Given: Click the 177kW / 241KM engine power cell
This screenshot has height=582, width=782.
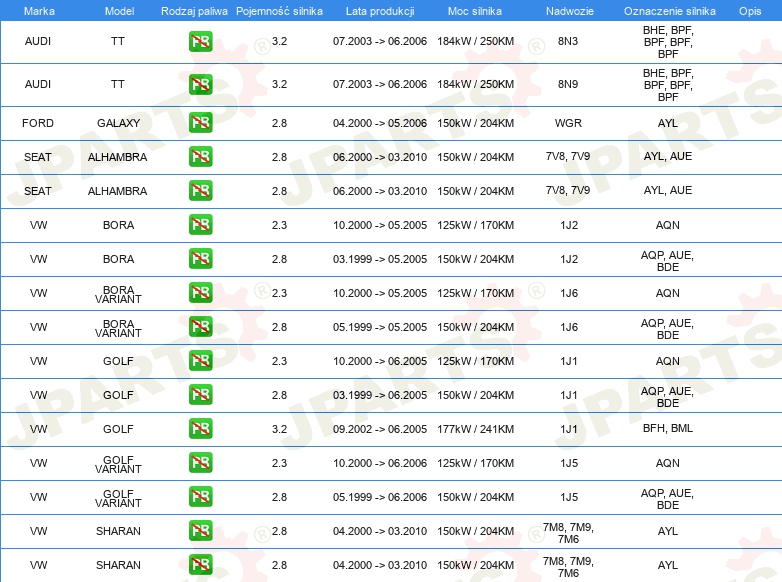Looking at the screenshot, I should pyautogui.click(x=475, y=429).
